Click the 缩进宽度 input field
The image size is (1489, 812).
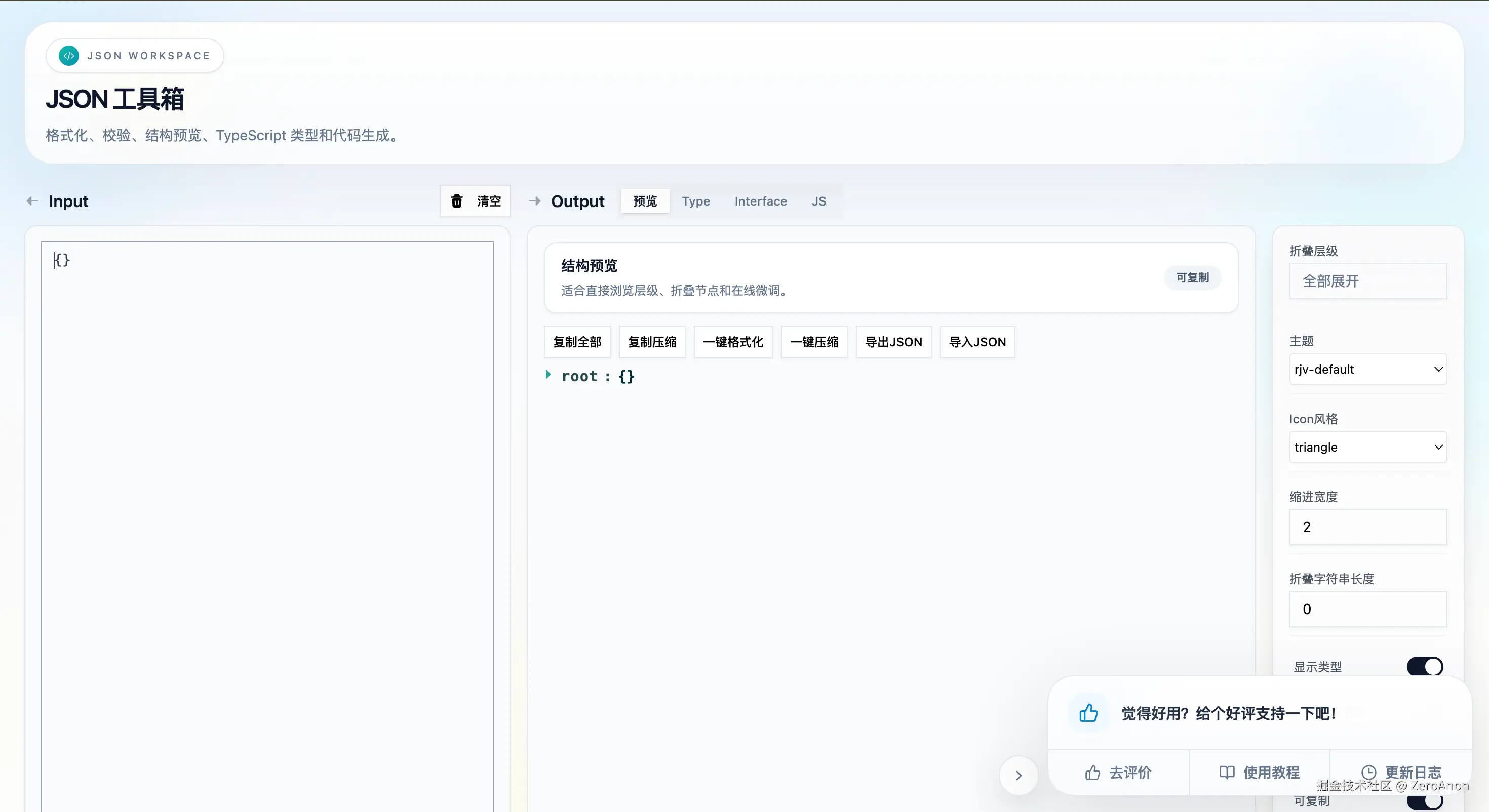click(1367, 527)
